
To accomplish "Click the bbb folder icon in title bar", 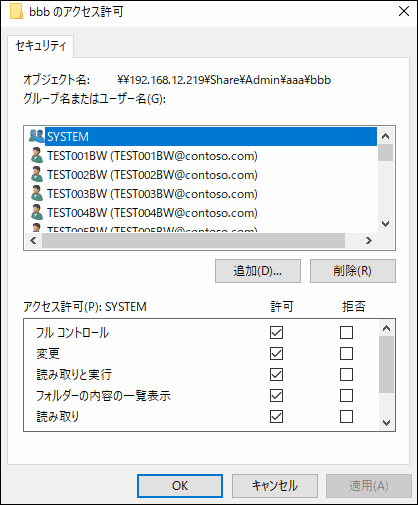I will pyautogui.click(x=16, y=12).
